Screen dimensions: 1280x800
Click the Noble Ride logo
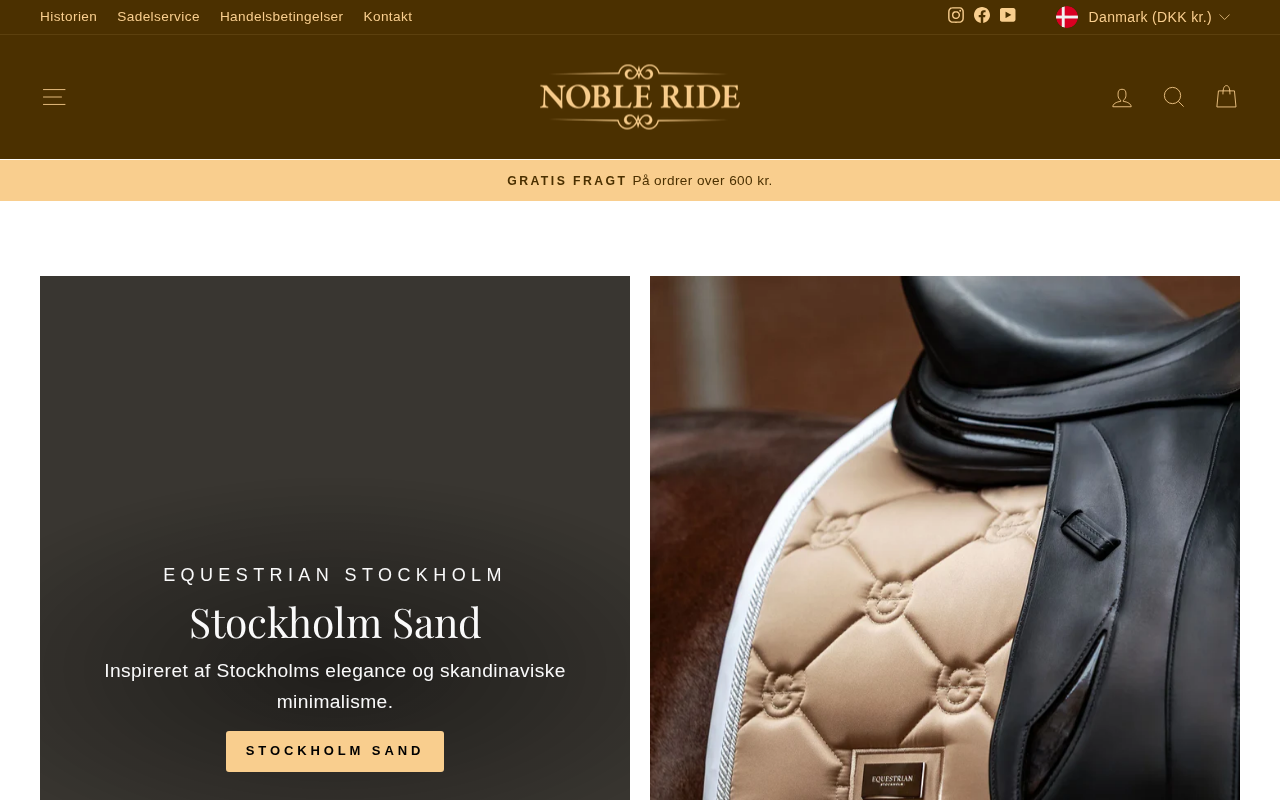[x=640, y=97]
